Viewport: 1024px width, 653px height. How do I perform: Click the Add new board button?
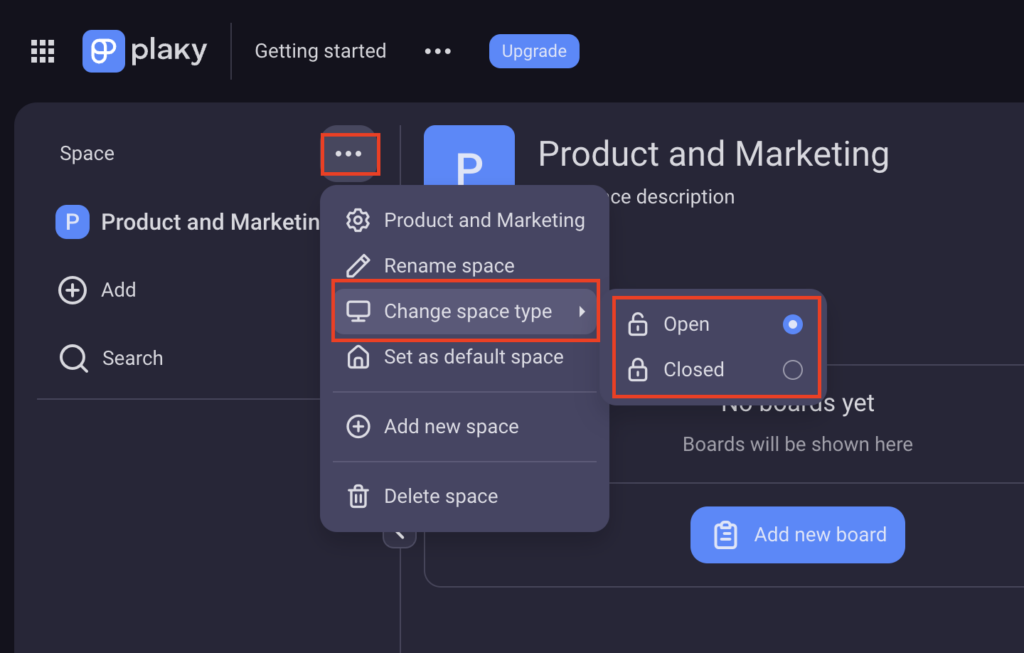[797, 534]
